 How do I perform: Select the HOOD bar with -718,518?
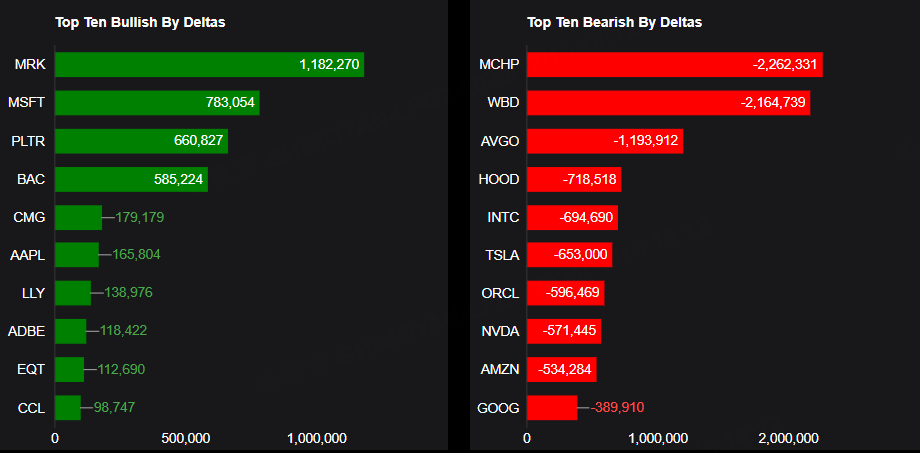tap(573, 179)
